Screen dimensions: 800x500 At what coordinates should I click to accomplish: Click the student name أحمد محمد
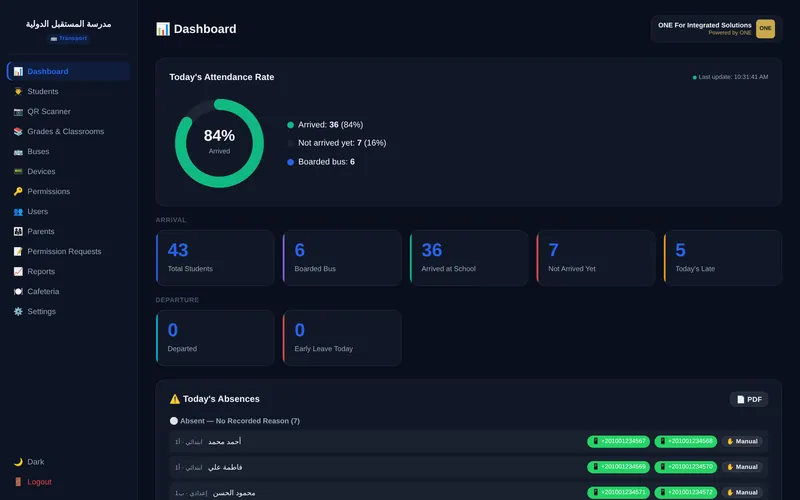click(224, 441)
